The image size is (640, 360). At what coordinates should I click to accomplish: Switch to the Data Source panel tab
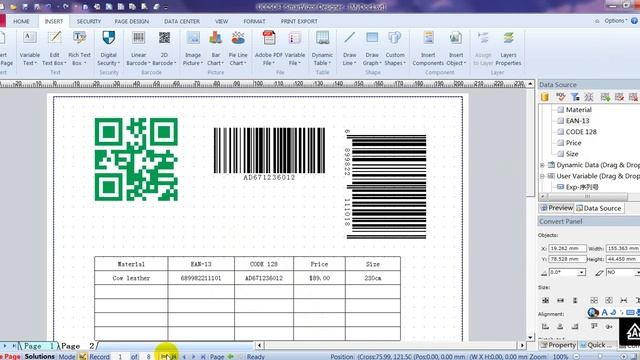click(x=598, y=208)
